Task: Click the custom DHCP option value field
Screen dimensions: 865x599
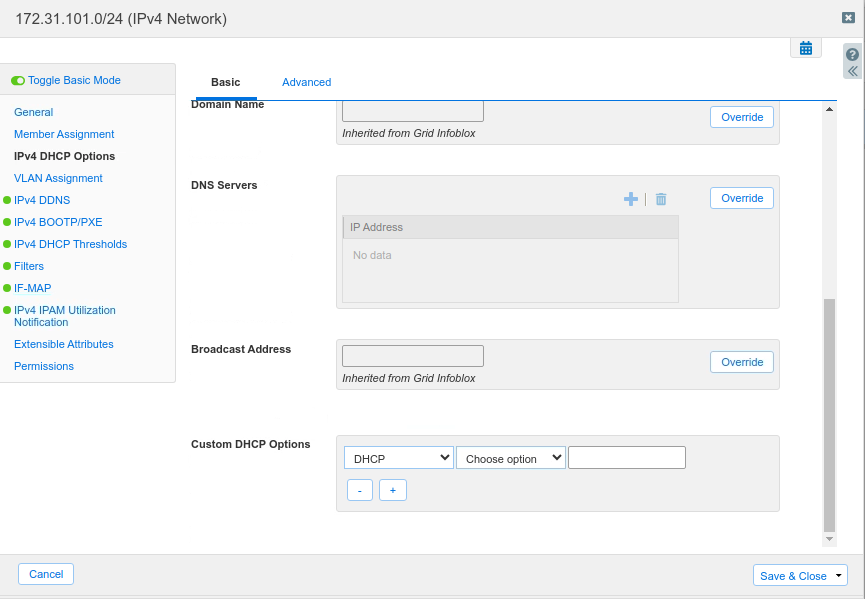Action: [x=627, y=458]
